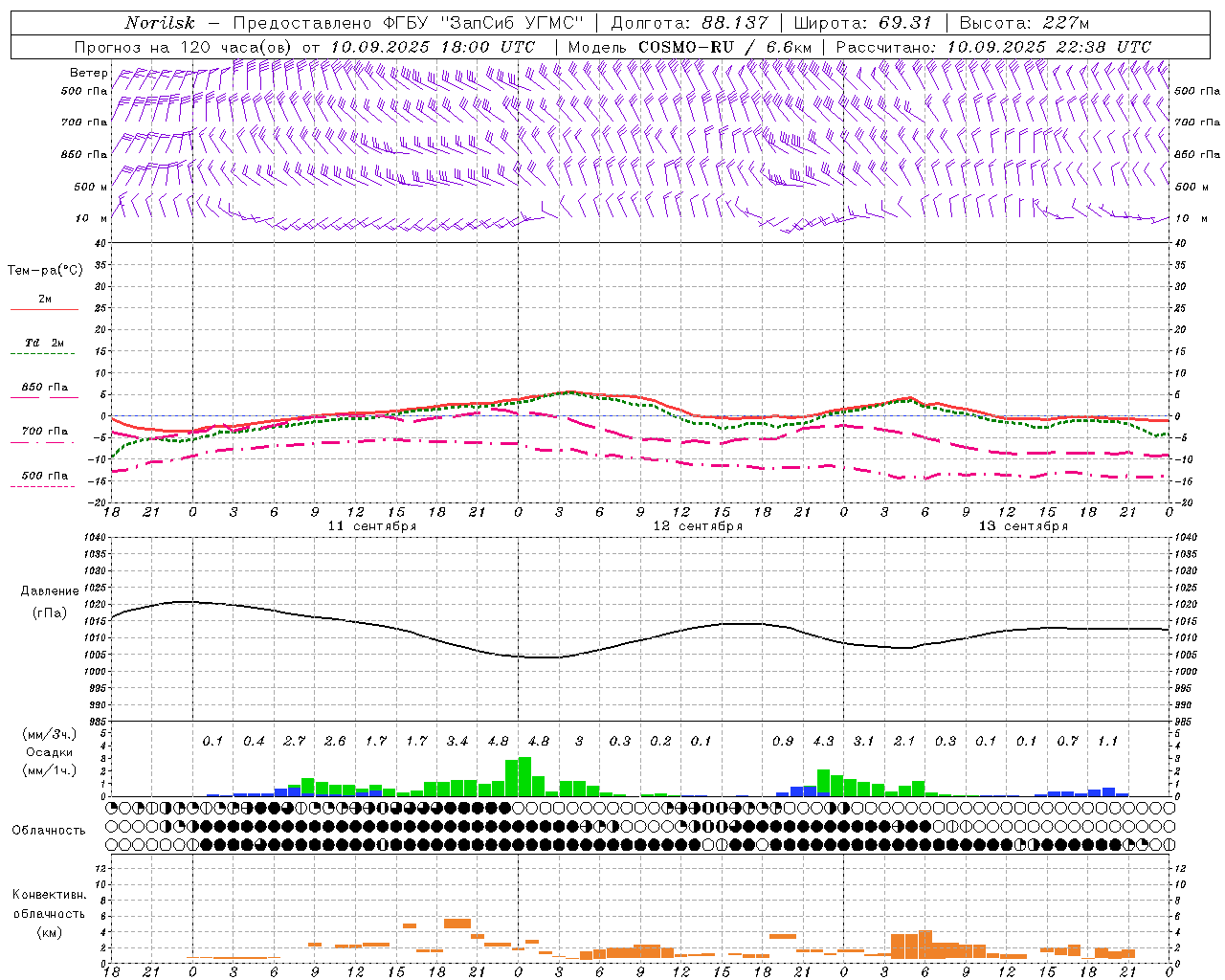Click the '11 сентября' date label
1225x980 pixels.
pyautogui.click(x=372, y=526)
